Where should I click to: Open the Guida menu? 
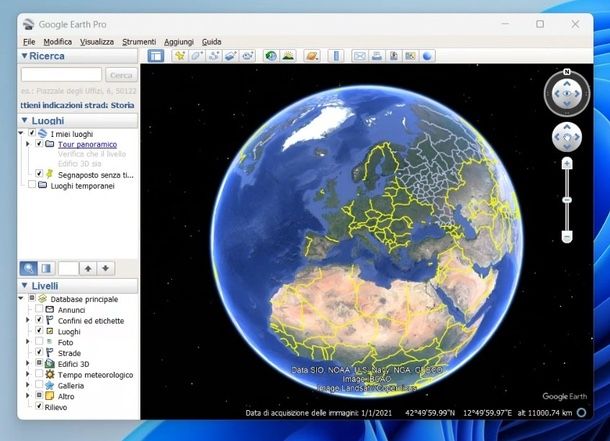click(x=211, y=42)
